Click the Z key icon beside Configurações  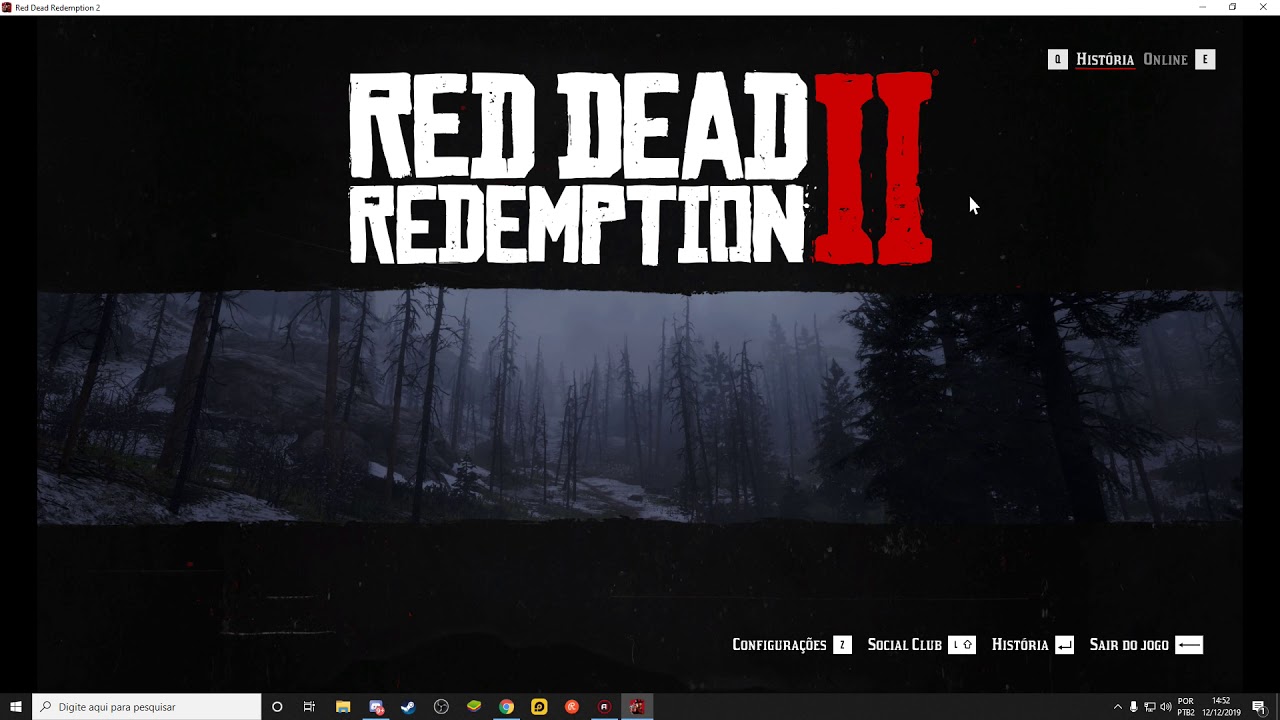click(842, 645)
